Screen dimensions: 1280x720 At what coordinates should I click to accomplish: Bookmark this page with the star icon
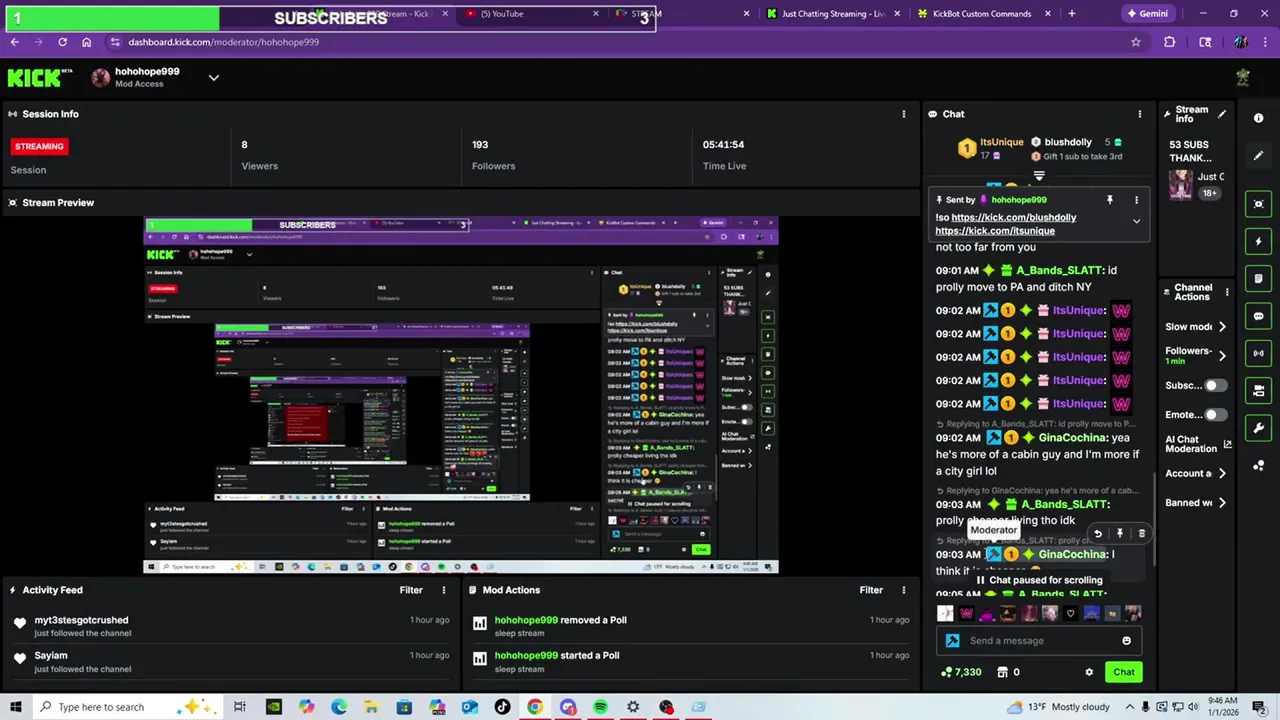pyautogui.click(x=1135, y=42)
